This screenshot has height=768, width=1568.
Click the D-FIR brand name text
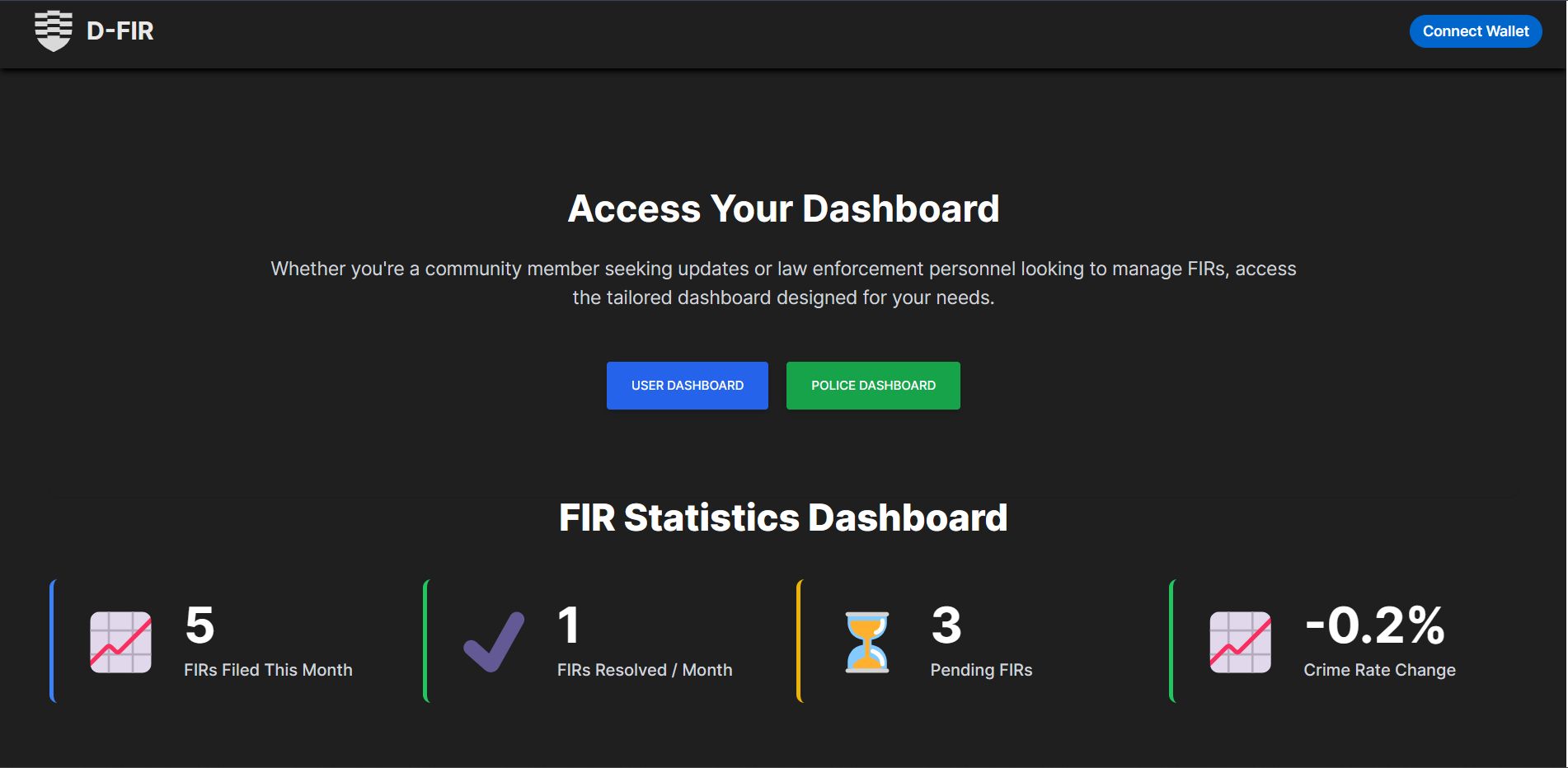pos(120,31)
